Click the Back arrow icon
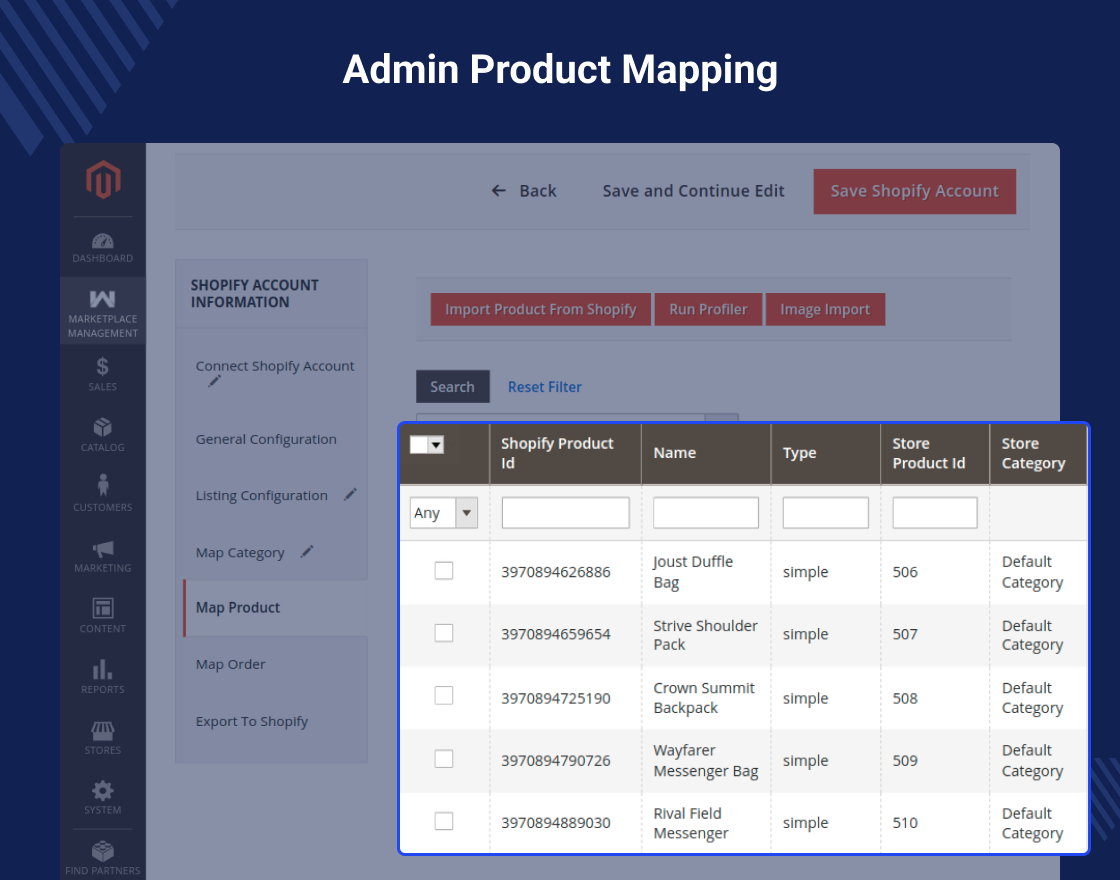This screenshot has height=880, width=1120. 499,191
